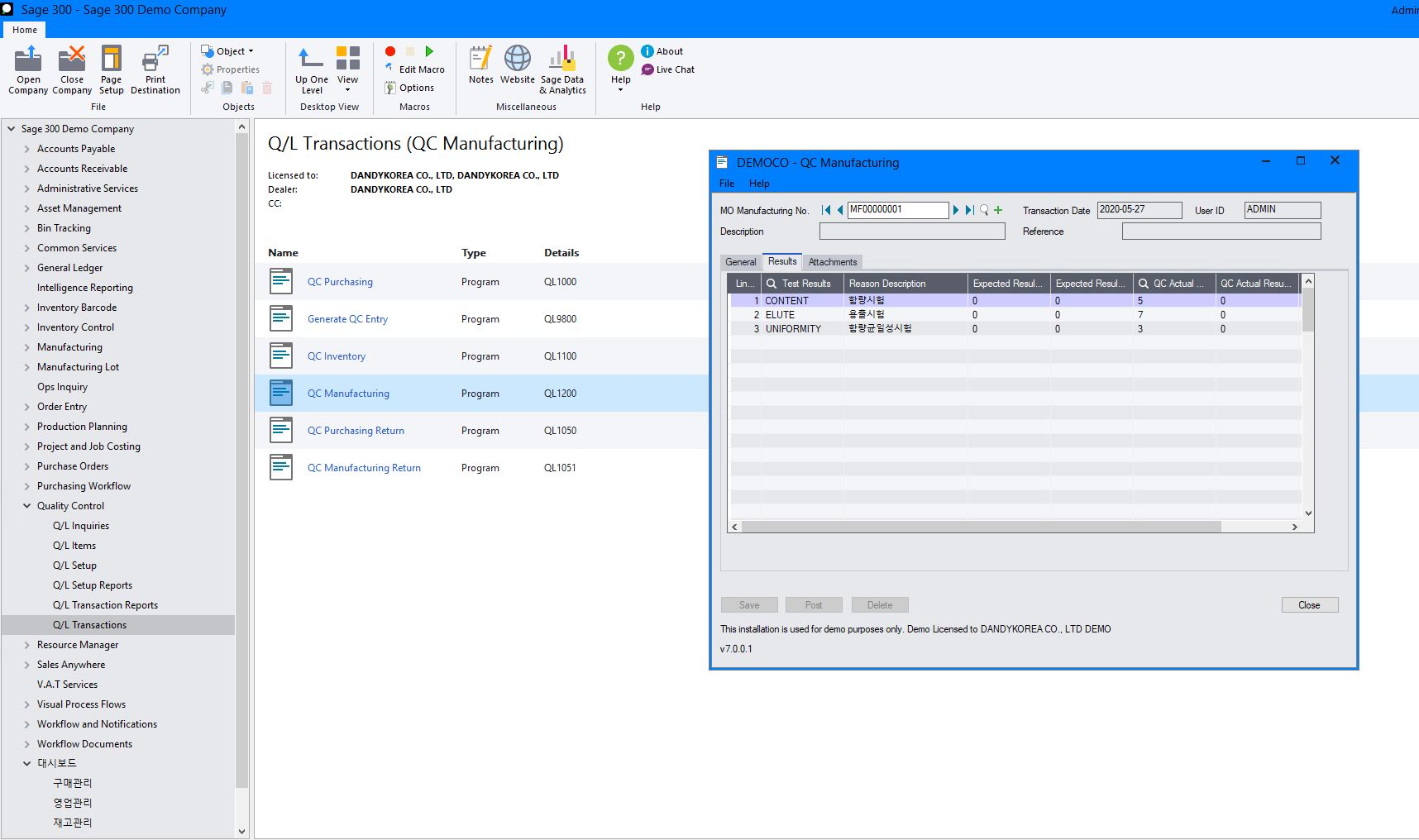
Task: Click the Test Results column header
Action: [x=802, y=284]
